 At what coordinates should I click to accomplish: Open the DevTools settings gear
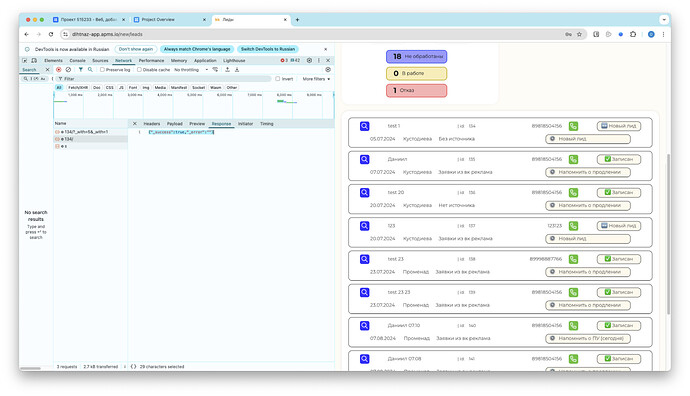click(x=309, y=60)
